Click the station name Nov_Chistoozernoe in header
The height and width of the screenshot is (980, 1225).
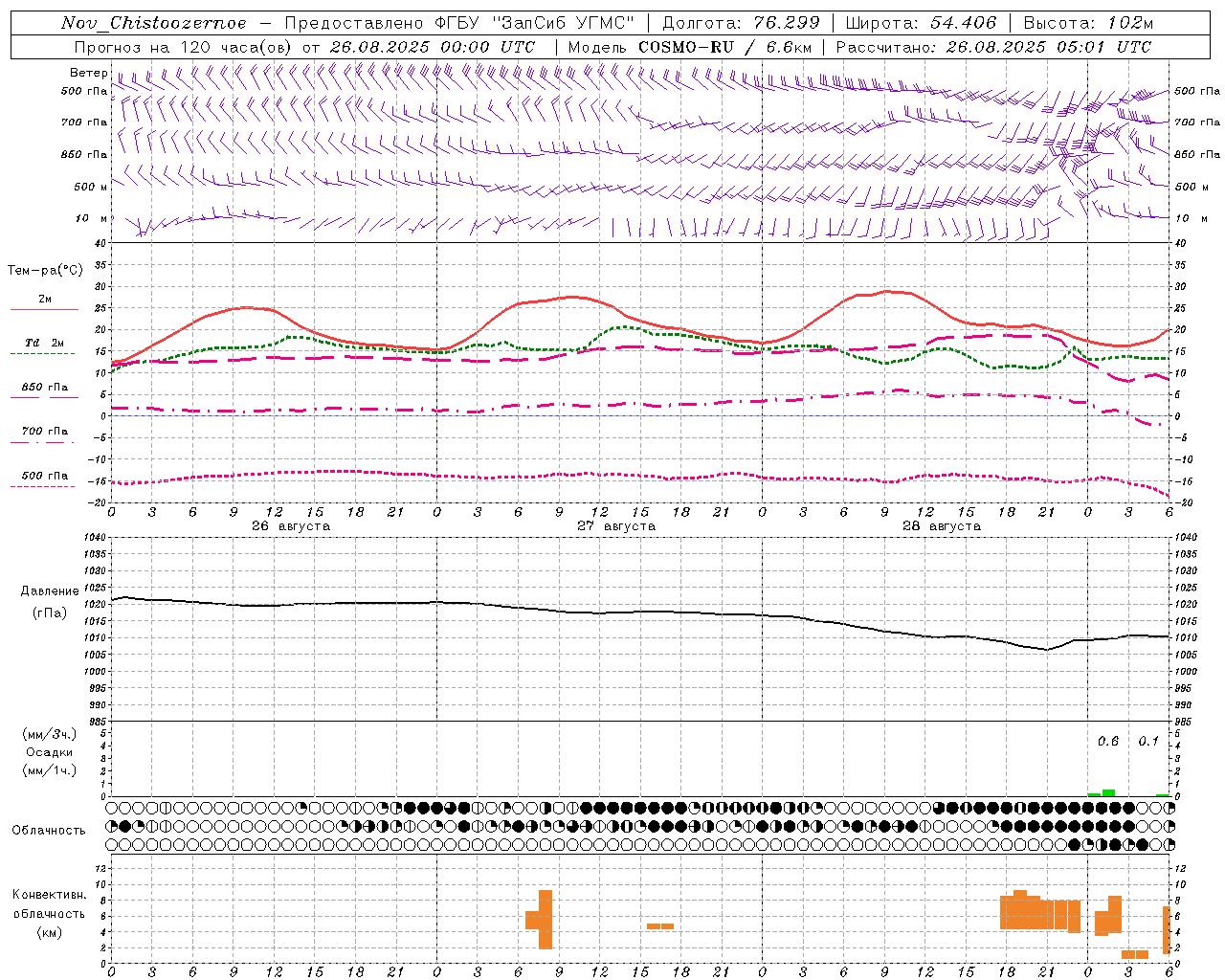(153, 23)
